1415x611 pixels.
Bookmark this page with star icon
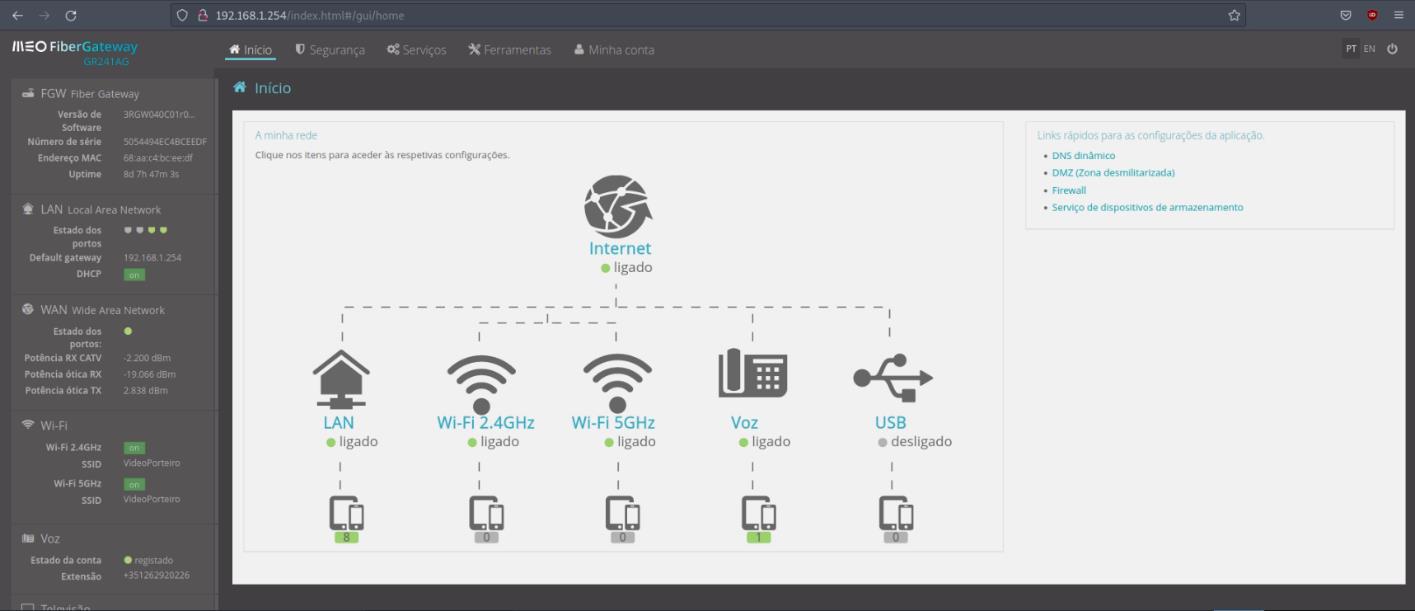[x=1234, y=15]
